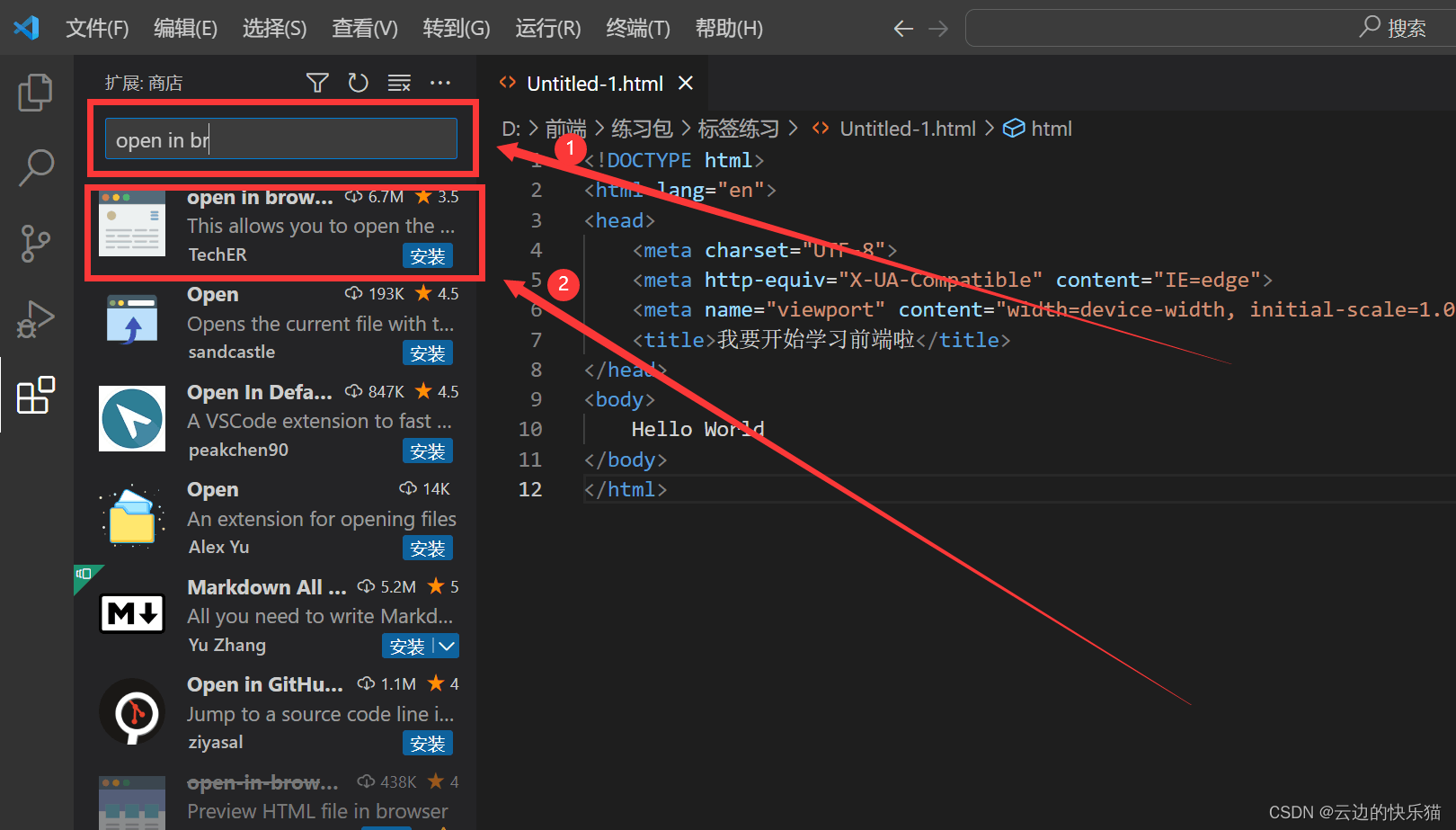
Task: Open the Extensions view icon
Action: (x=36, y=395)
